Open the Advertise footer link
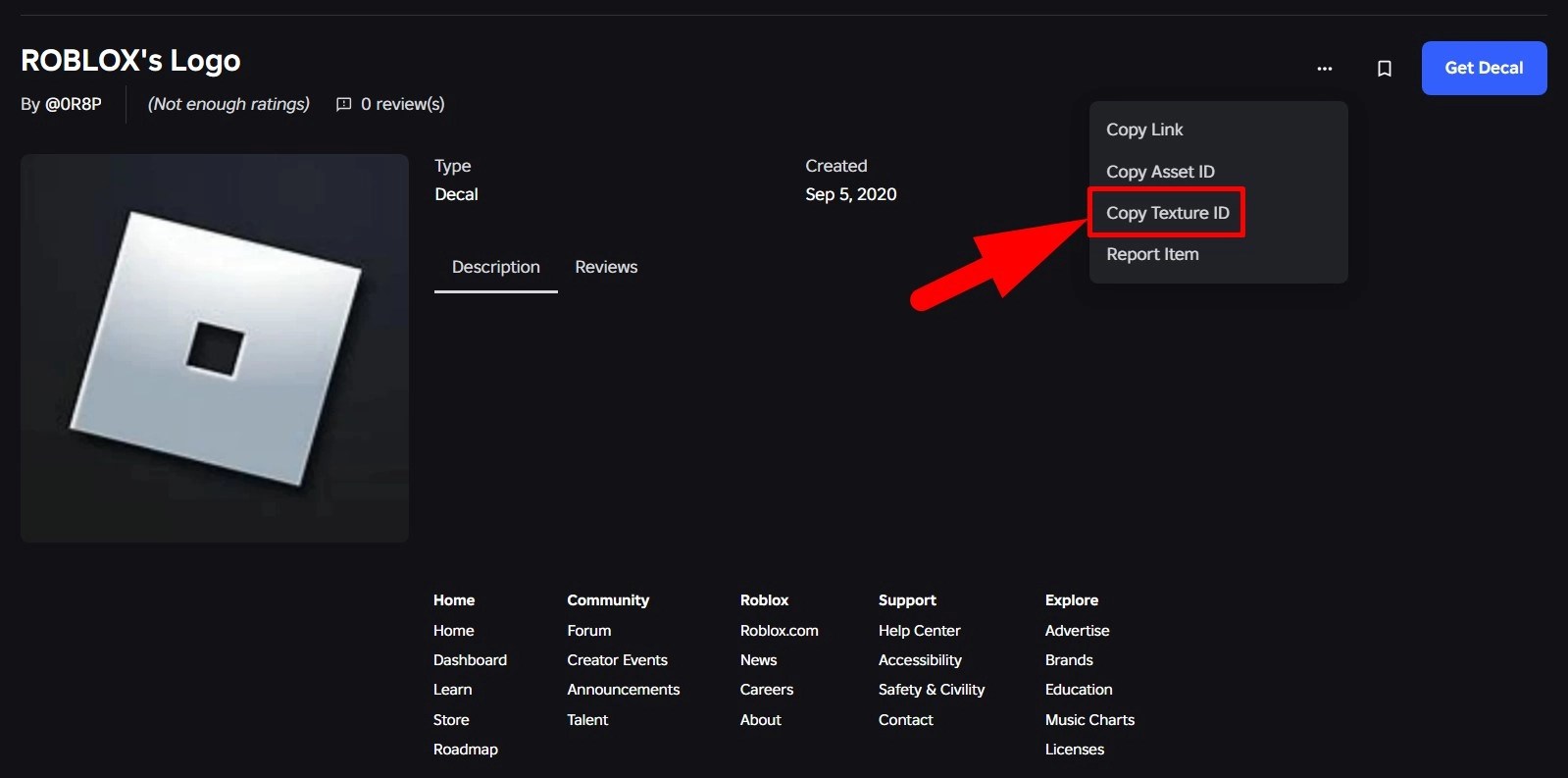The image size is (1568, 778). pyautogui.click(x=1077, y=631)
